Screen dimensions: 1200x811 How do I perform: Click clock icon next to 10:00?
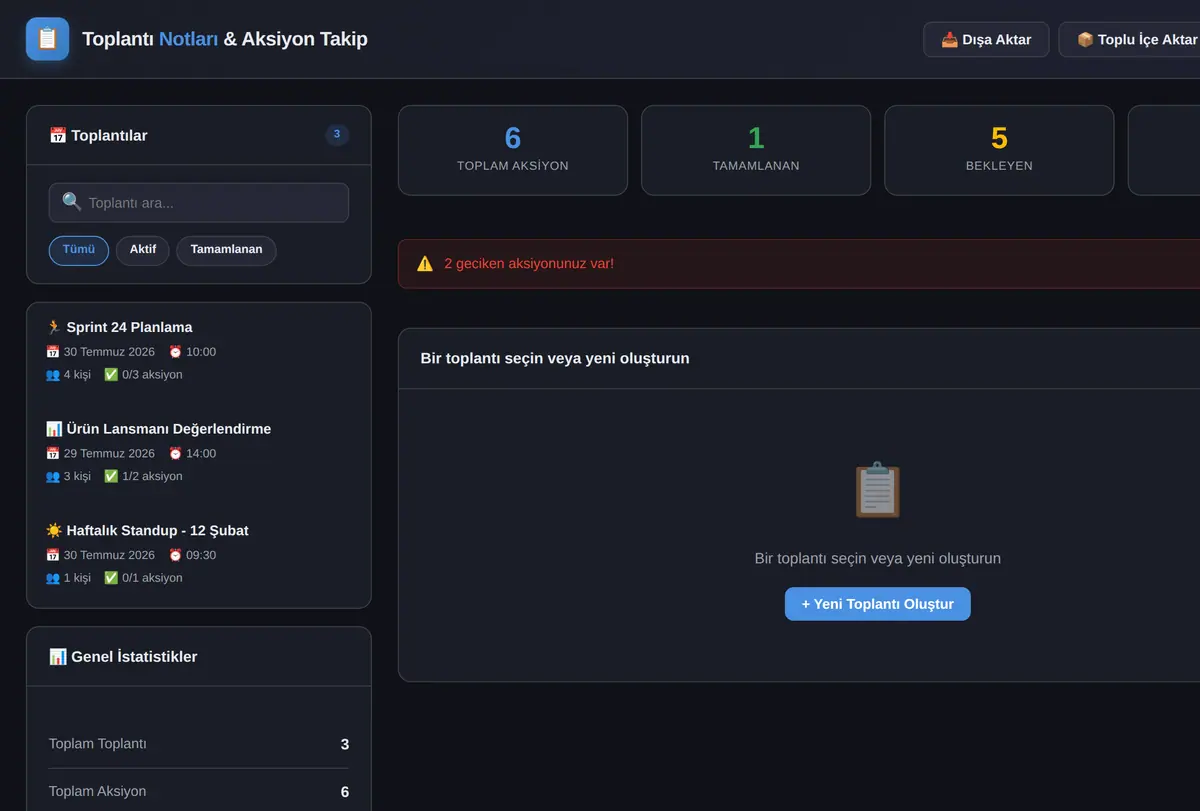click(175, 352)
